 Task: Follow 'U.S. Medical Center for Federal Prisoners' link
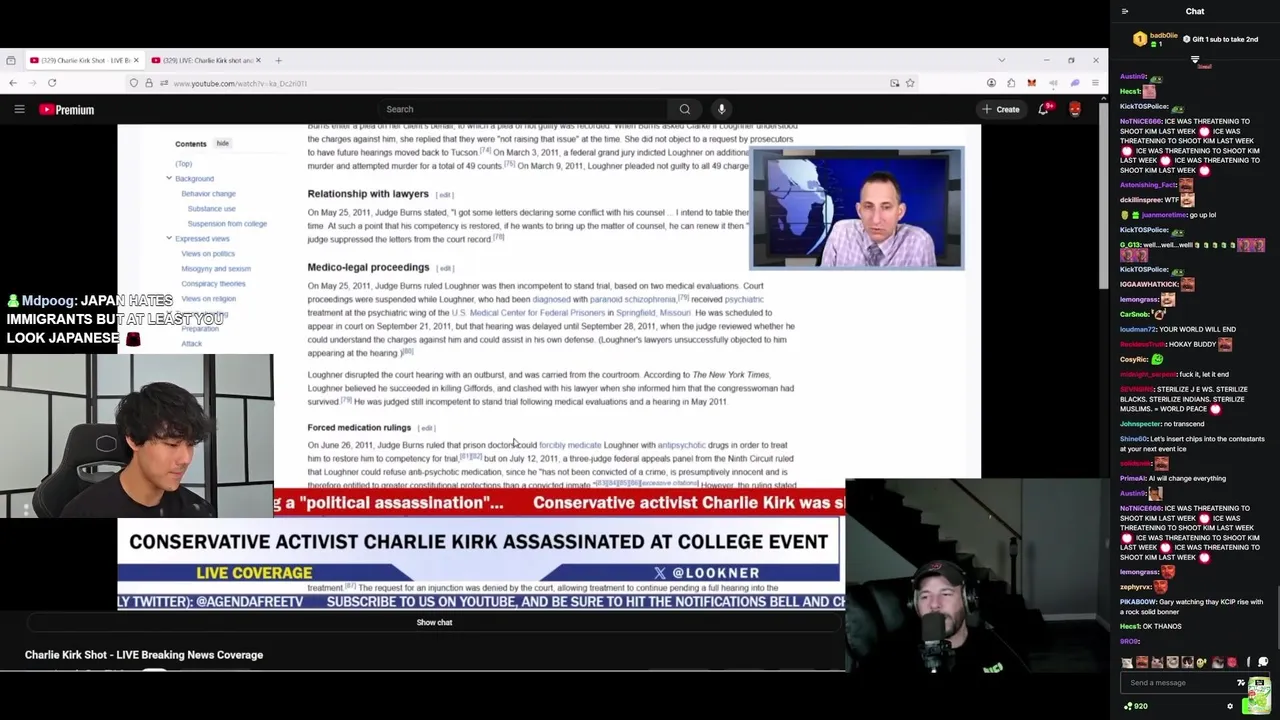coord(528,313)
